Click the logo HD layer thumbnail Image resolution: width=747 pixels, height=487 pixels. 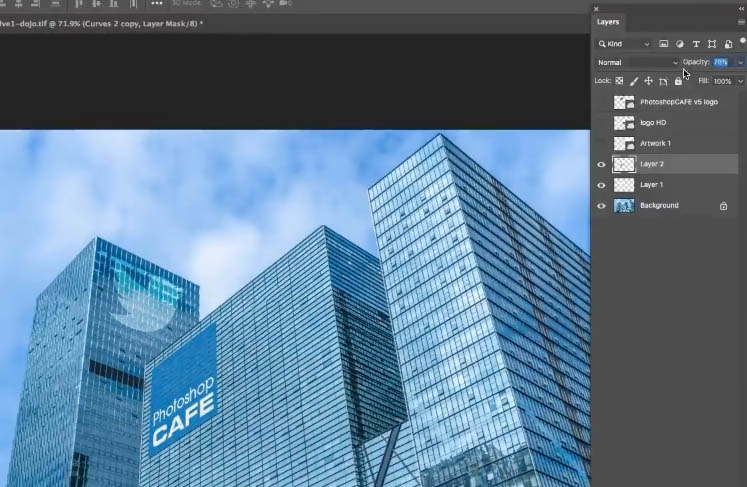[624, 123]
